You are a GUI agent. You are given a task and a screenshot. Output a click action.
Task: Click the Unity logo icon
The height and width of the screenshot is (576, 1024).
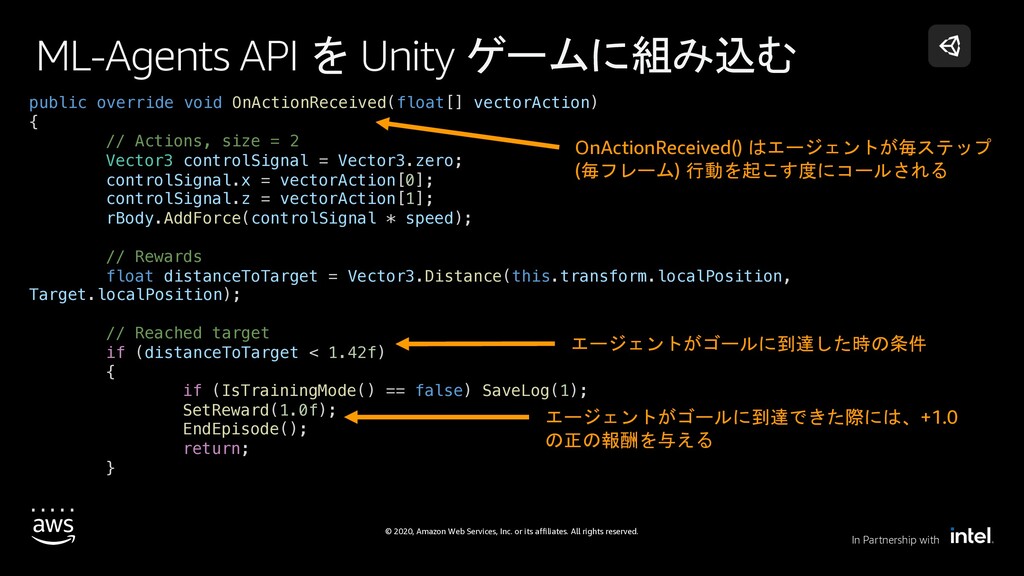tap(949, 46)
